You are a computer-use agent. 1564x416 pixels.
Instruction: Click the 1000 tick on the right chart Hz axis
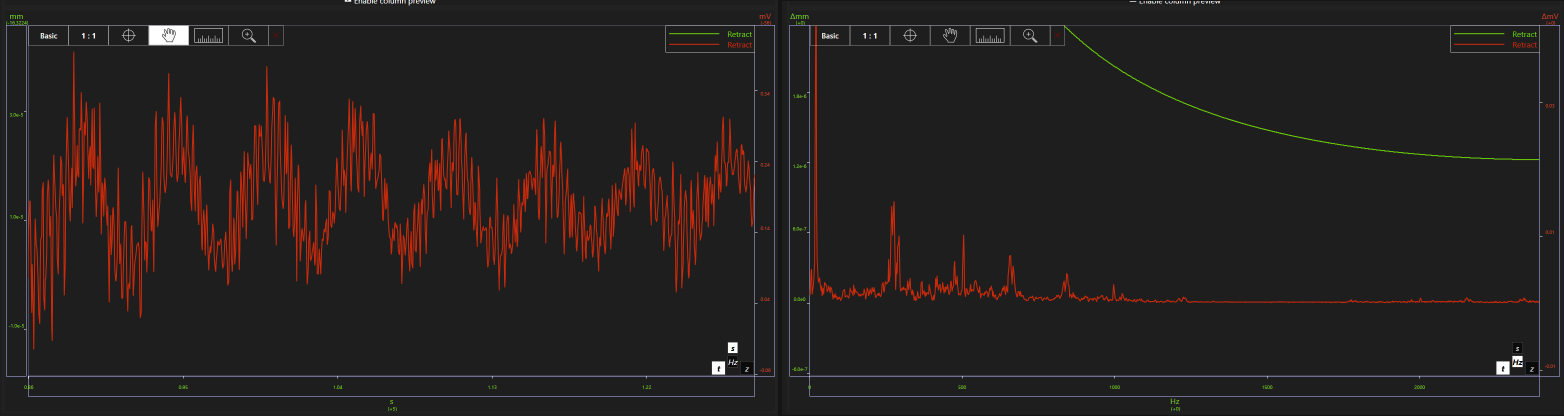click(x=1114, y=386)
